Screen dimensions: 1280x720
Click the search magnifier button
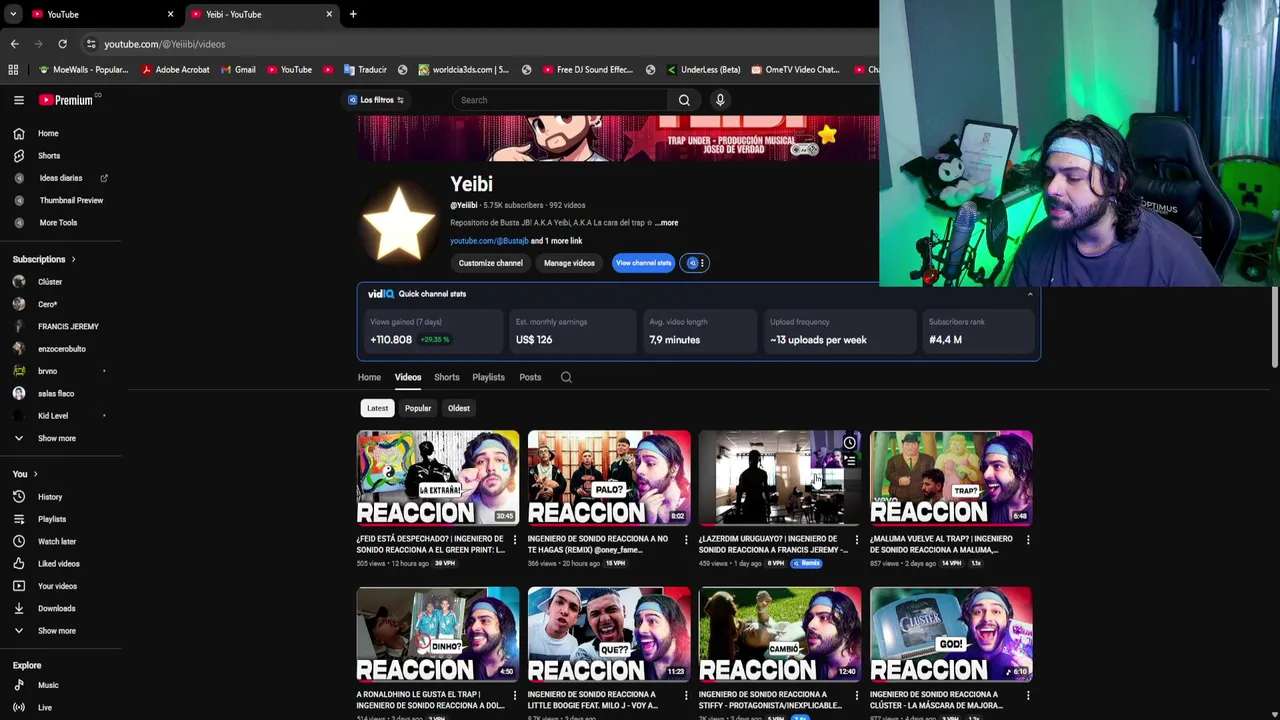coord(684,100)
